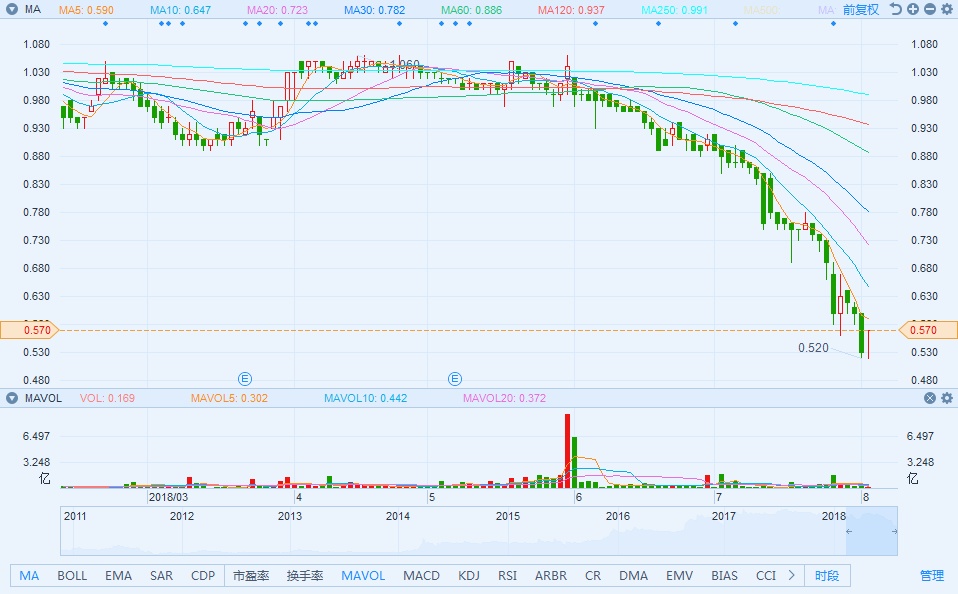Click the 0.520 low price annotation

[x=813, y=348]
